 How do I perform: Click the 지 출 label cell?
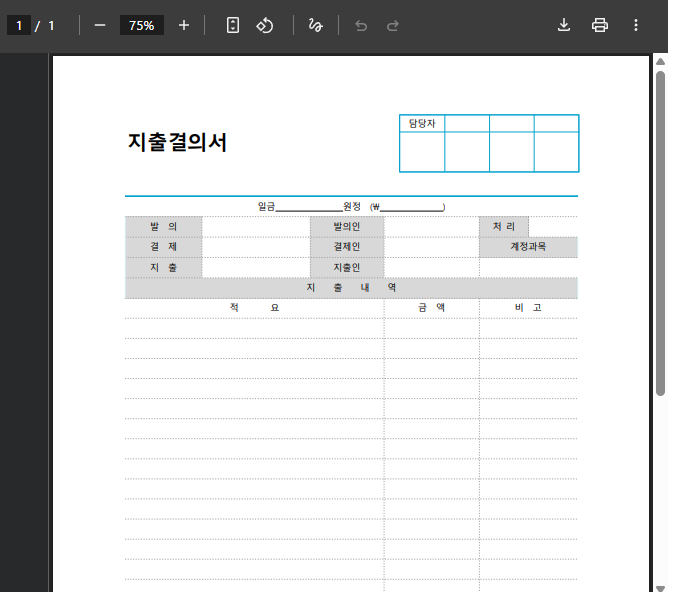click(164, 267)
